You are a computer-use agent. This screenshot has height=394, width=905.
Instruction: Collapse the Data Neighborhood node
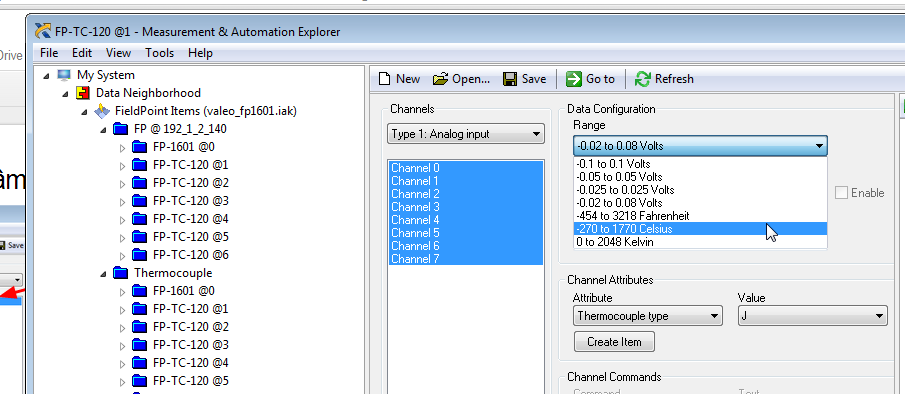[x=65, y=93]
